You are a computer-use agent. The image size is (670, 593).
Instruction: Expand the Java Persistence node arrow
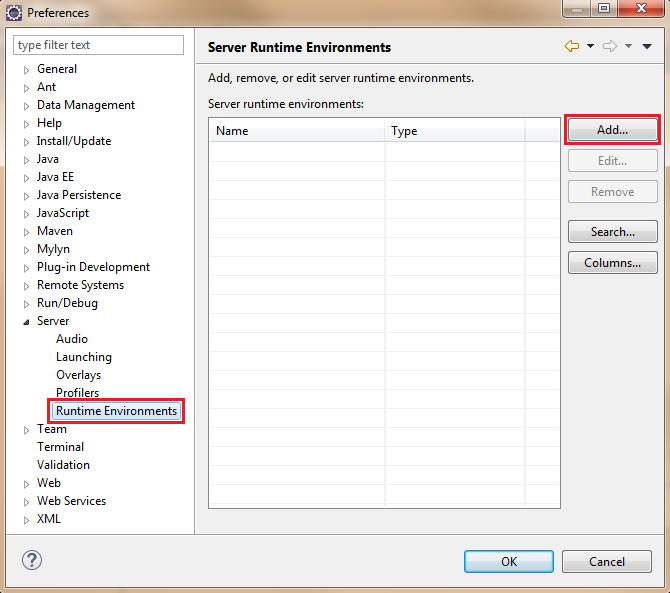coord(26,196)
